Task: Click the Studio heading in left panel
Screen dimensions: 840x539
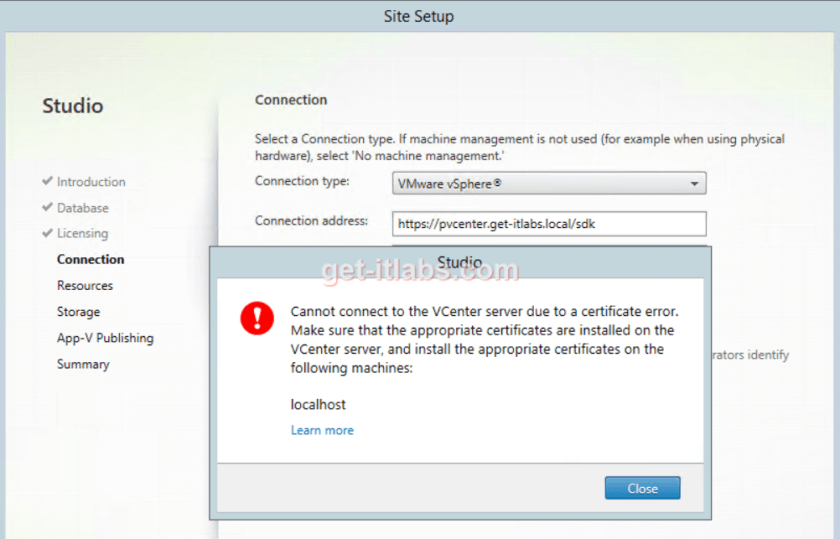Action: (x=73, y=106)
